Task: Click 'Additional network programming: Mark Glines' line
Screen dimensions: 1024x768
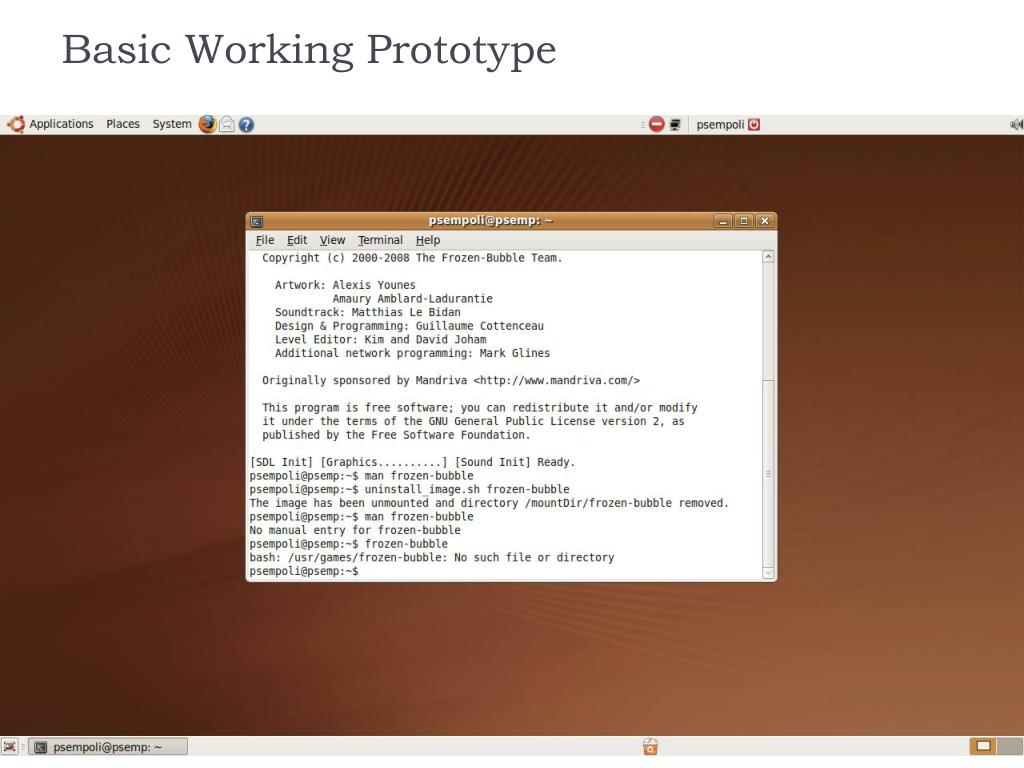Action: [x=412, y=353]
